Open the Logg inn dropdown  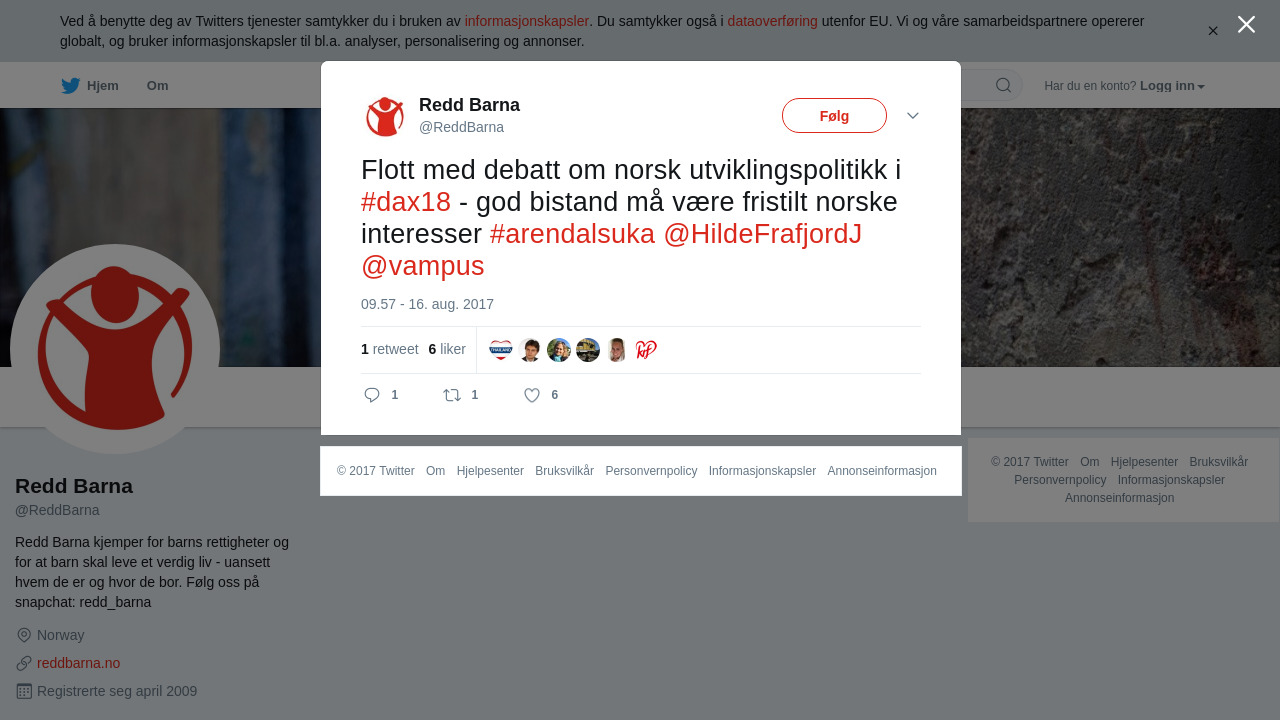coord(1172,86)
